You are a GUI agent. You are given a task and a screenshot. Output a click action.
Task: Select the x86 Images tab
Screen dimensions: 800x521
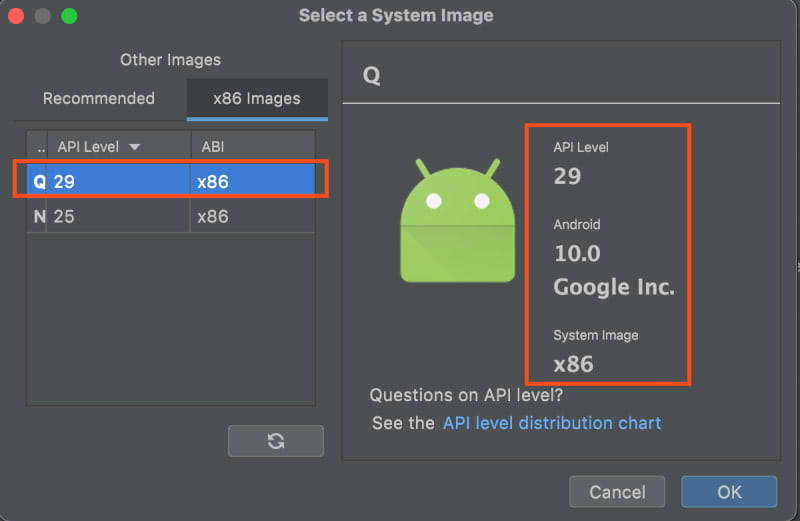257,98
